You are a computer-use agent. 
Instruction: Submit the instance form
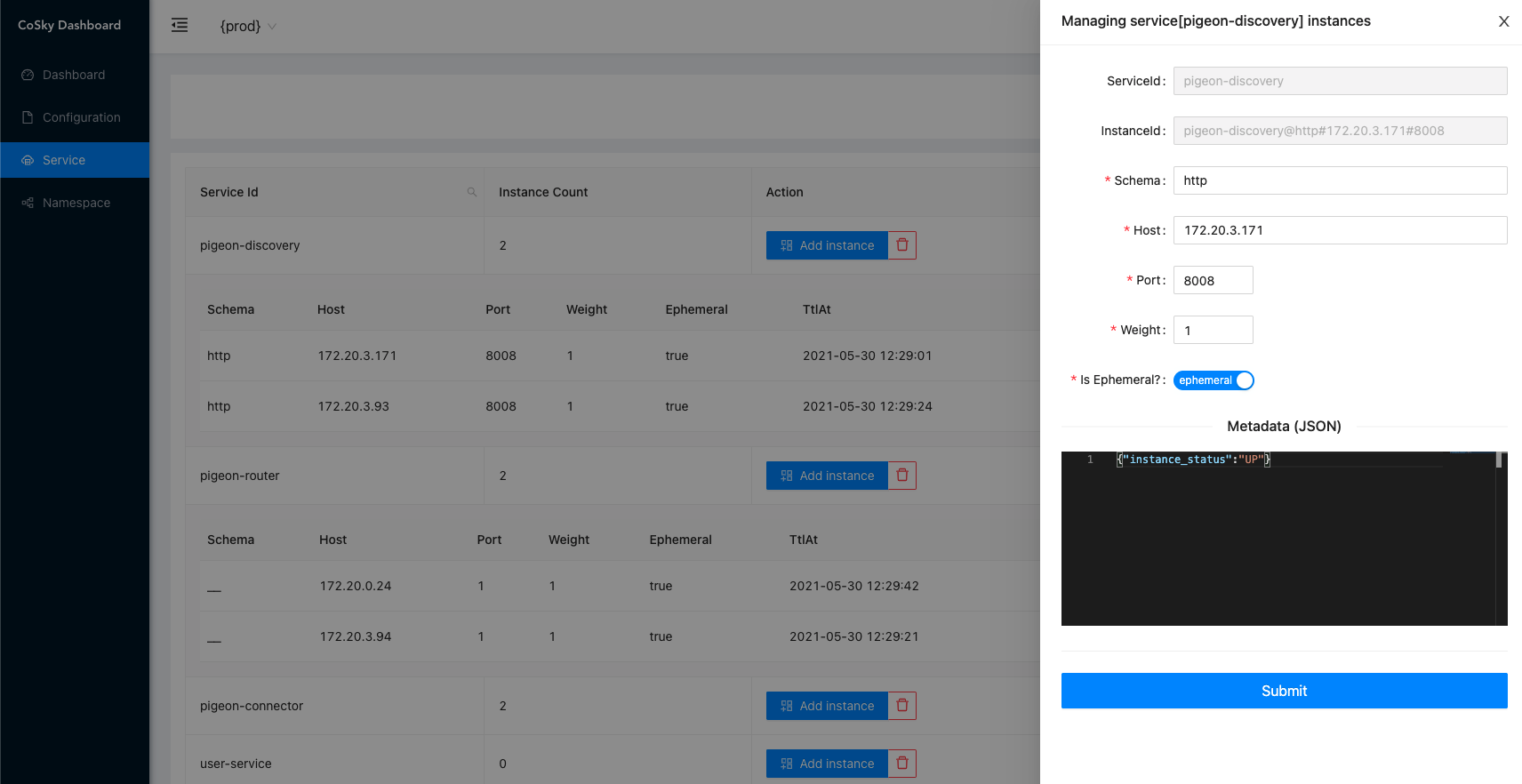click(1285, 691)
